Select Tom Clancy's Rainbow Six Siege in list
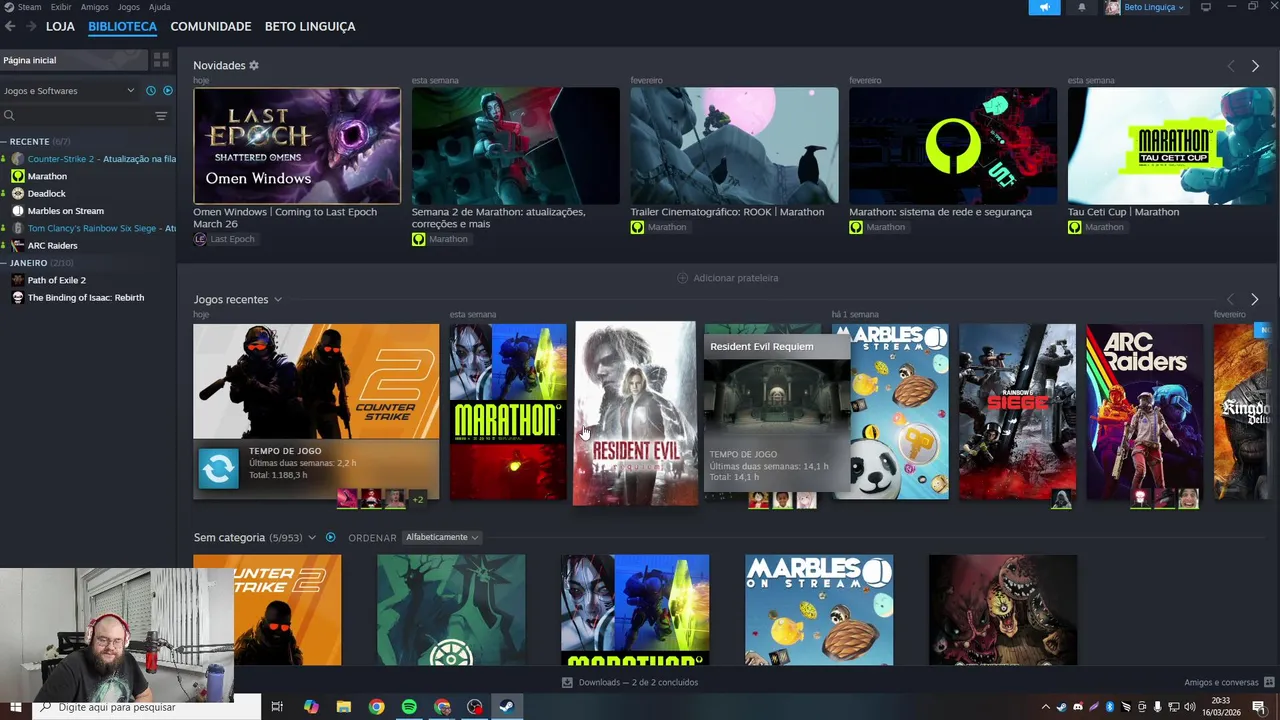 coord(91,228)
